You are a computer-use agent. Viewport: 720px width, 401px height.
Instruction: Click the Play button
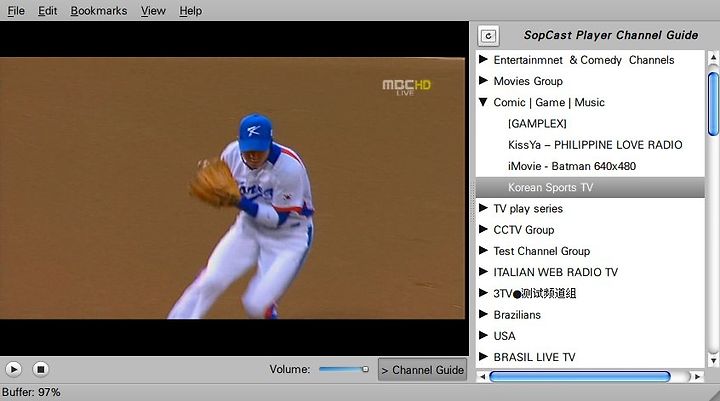click(13, 369)
